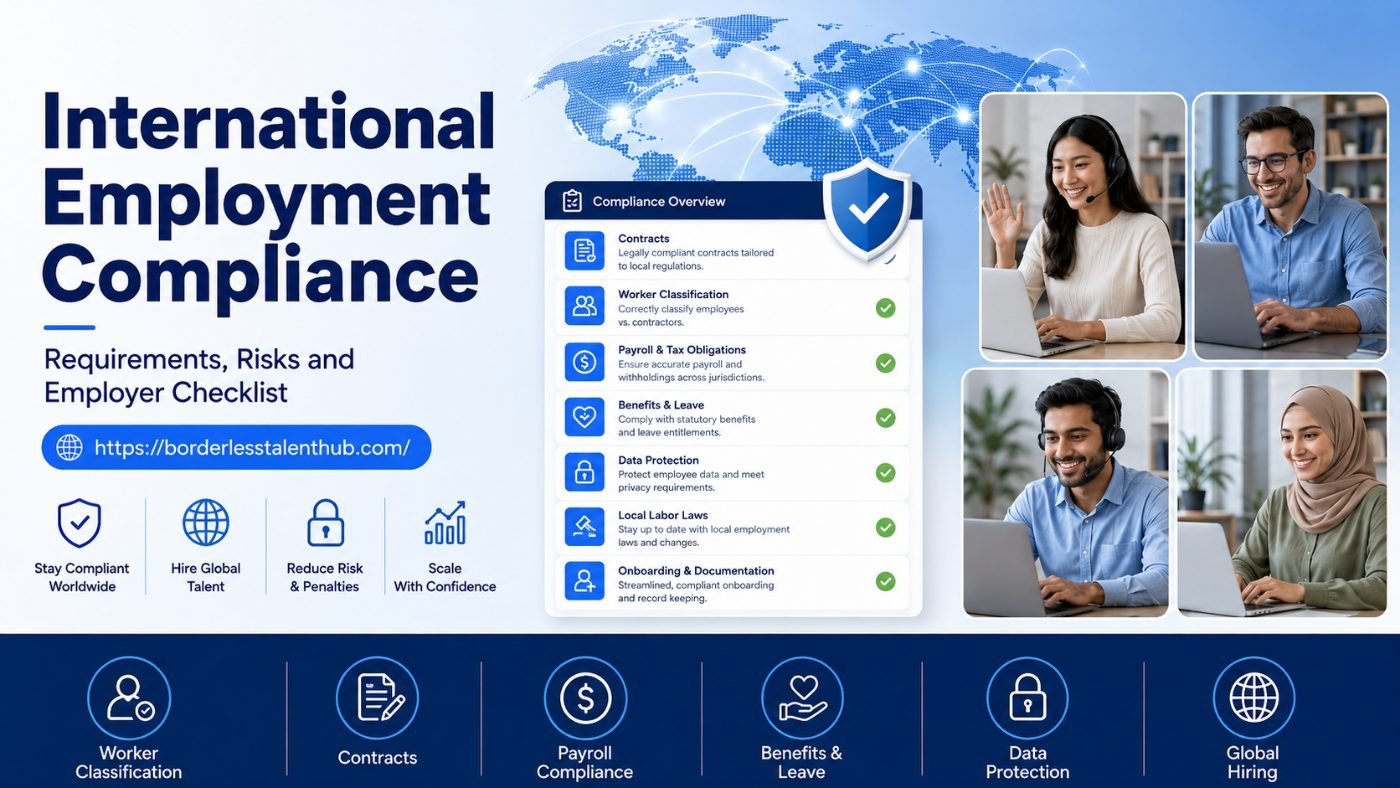The height and width of the screenshot is (788, 1400).
Task: Click the Local Labor Laws gavel icon
Action: 584,526
